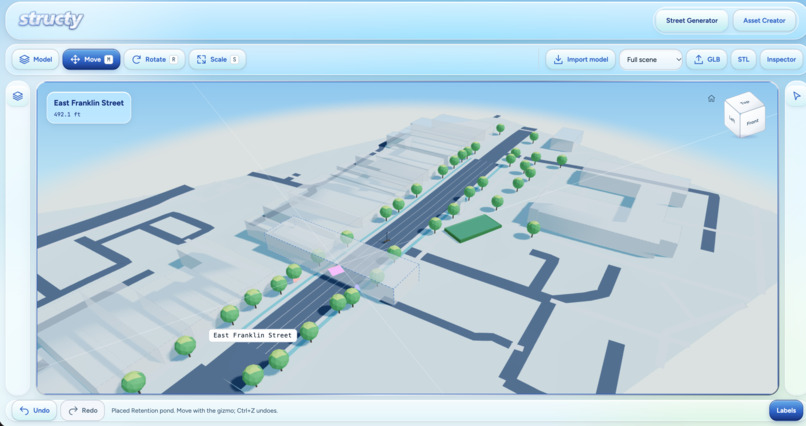Click the Redo button
The width and height of the screenshot is (806, 426).
[83, 411]
